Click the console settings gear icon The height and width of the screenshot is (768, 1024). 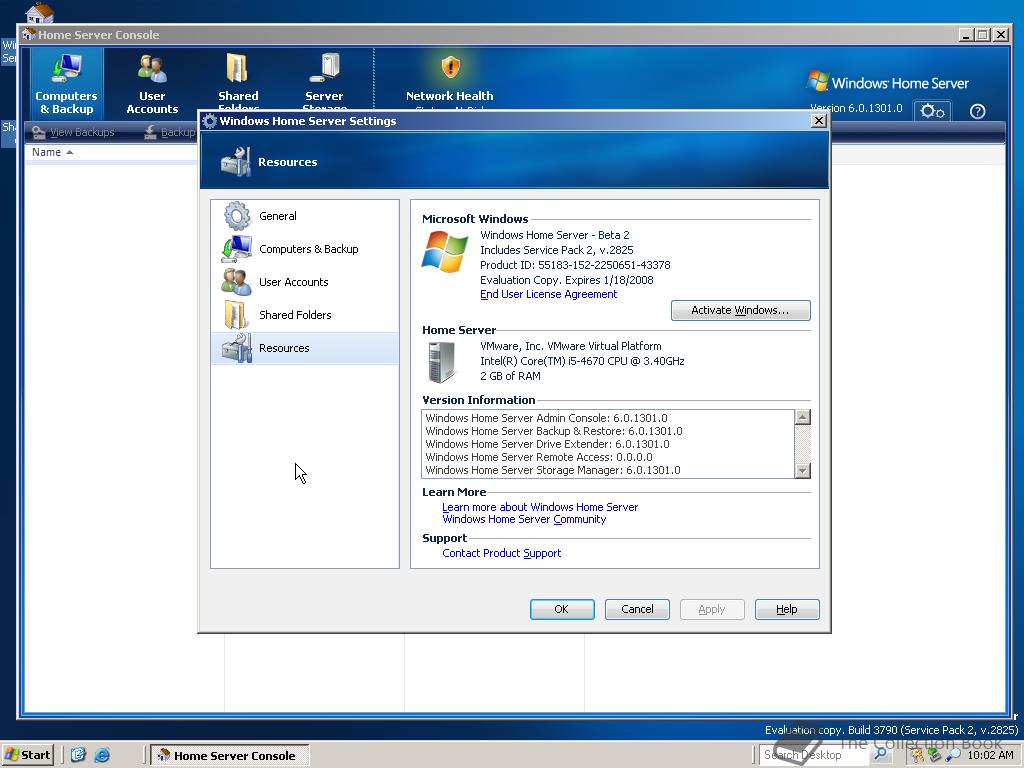(x=932, y=112)
